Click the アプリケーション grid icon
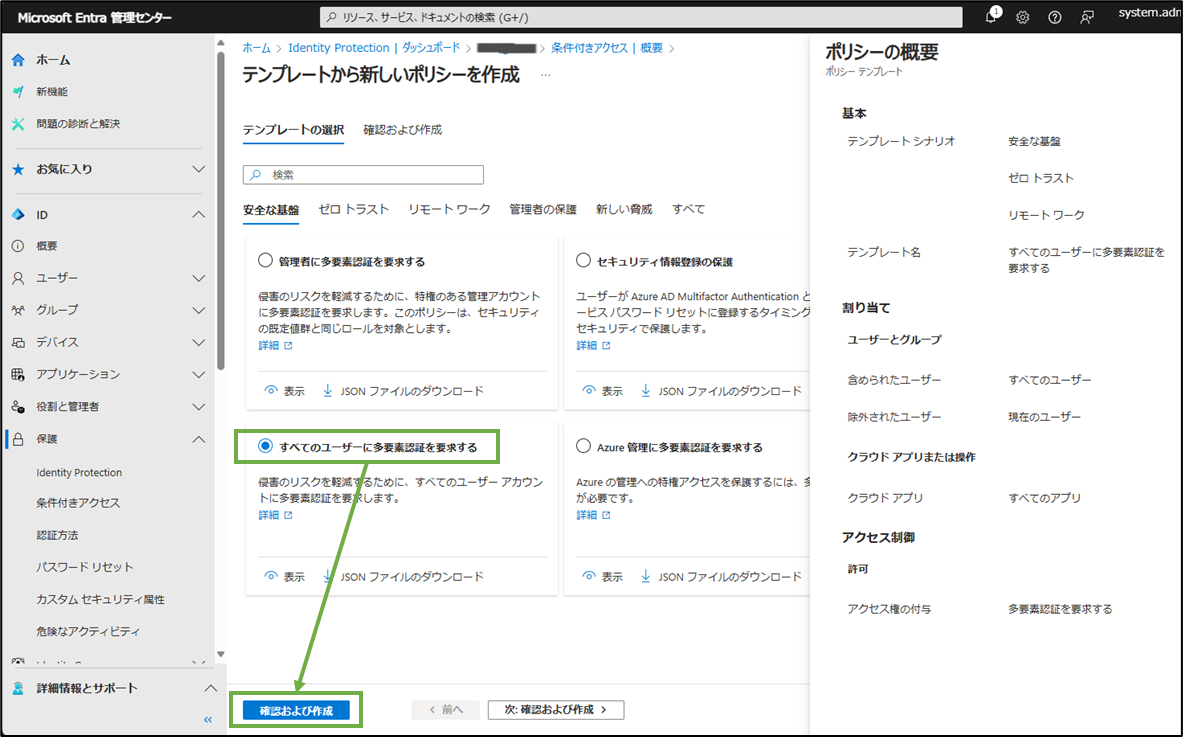Screen dimensions: 1183x737 pyautogui.click(x=18, y=374)
